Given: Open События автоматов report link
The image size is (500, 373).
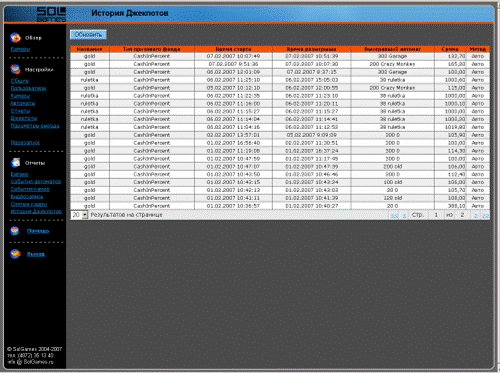Looking at the screenshot, I should click(x=36, y=182).
